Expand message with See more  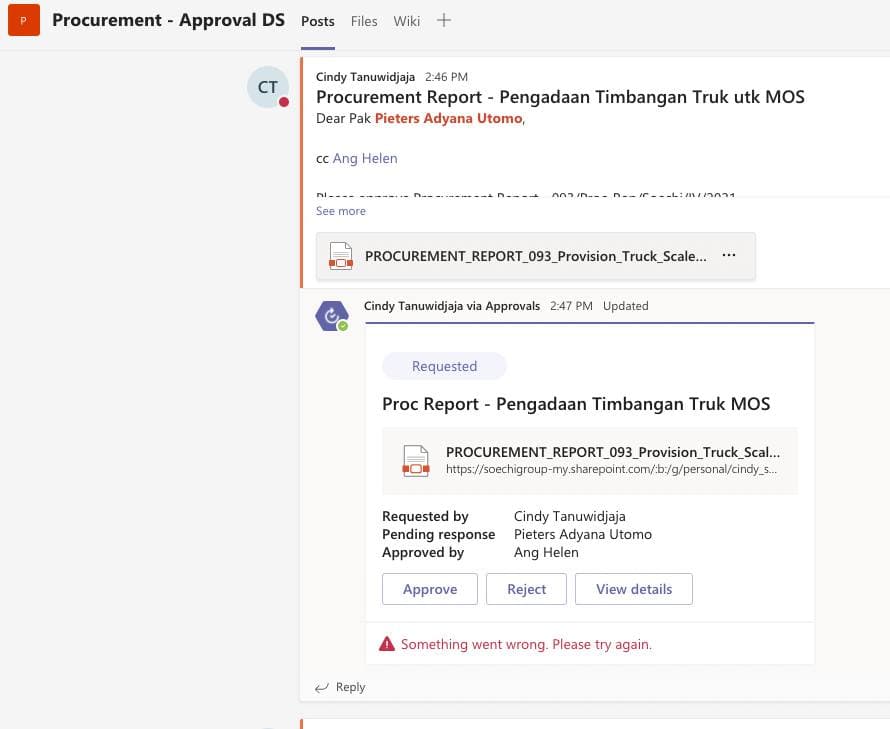[341, 211]
